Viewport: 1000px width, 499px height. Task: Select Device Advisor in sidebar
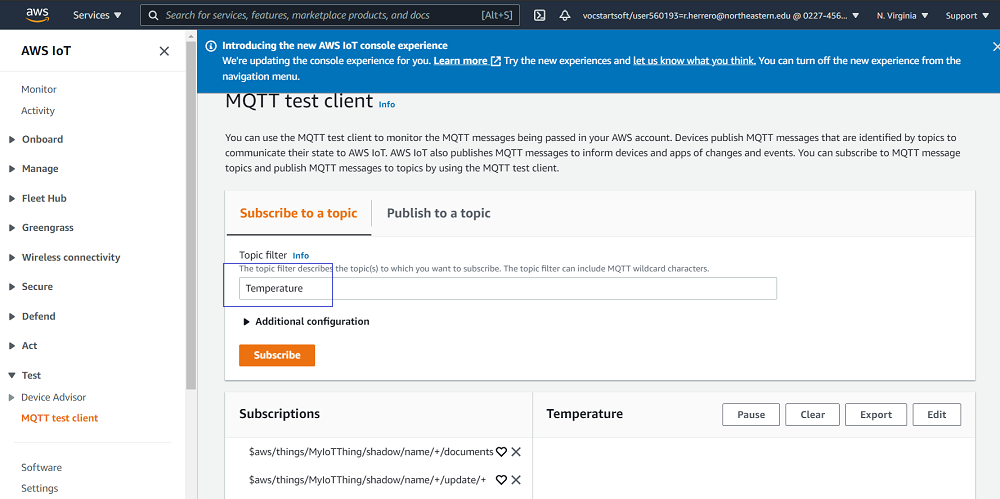coord(54,397)
